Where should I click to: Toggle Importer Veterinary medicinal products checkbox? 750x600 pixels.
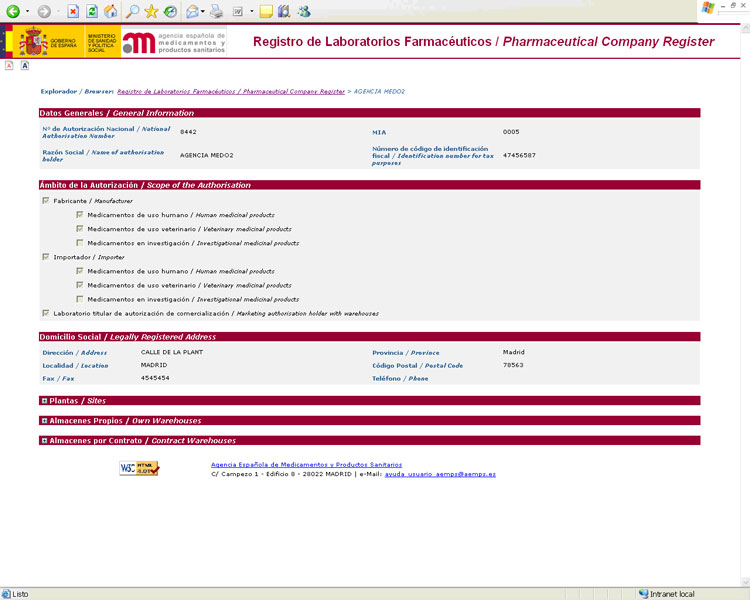tap(80, 285)
